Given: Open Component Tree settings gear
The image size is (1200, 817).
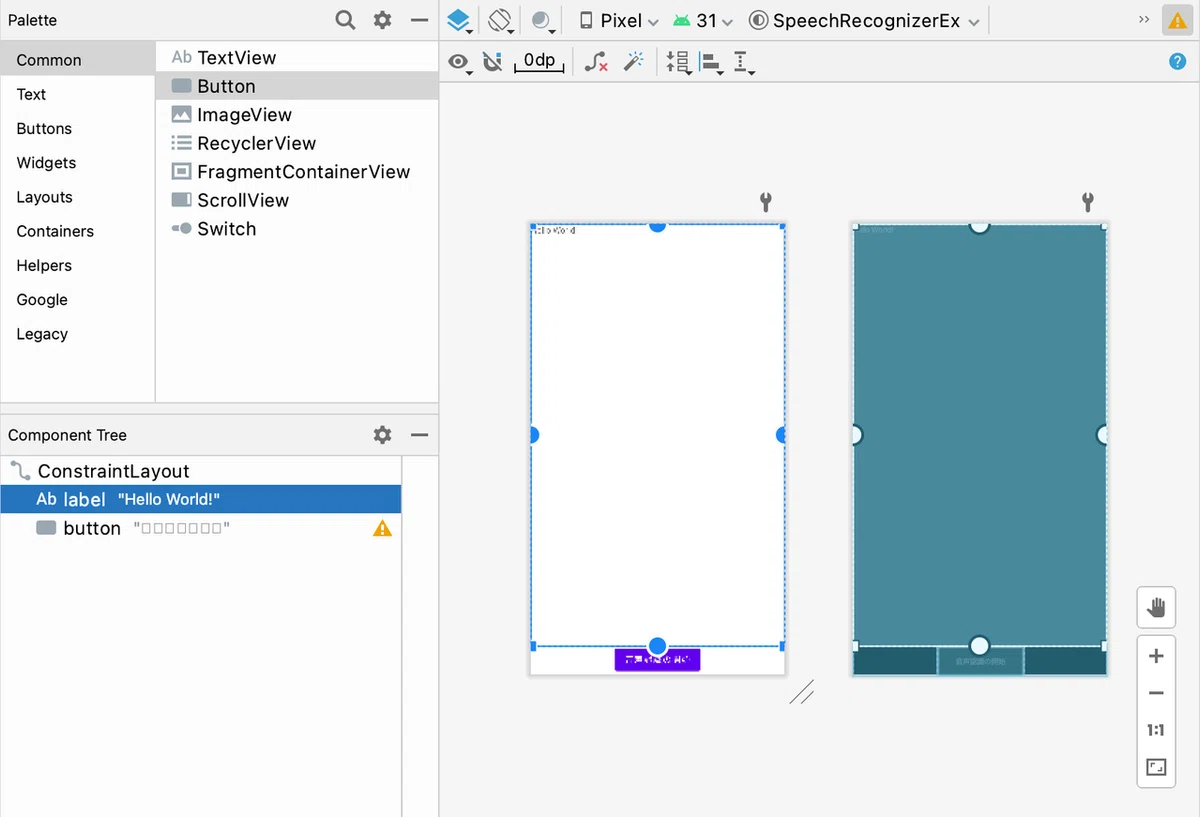Looking at the screenshot, I should pos(382,435).
